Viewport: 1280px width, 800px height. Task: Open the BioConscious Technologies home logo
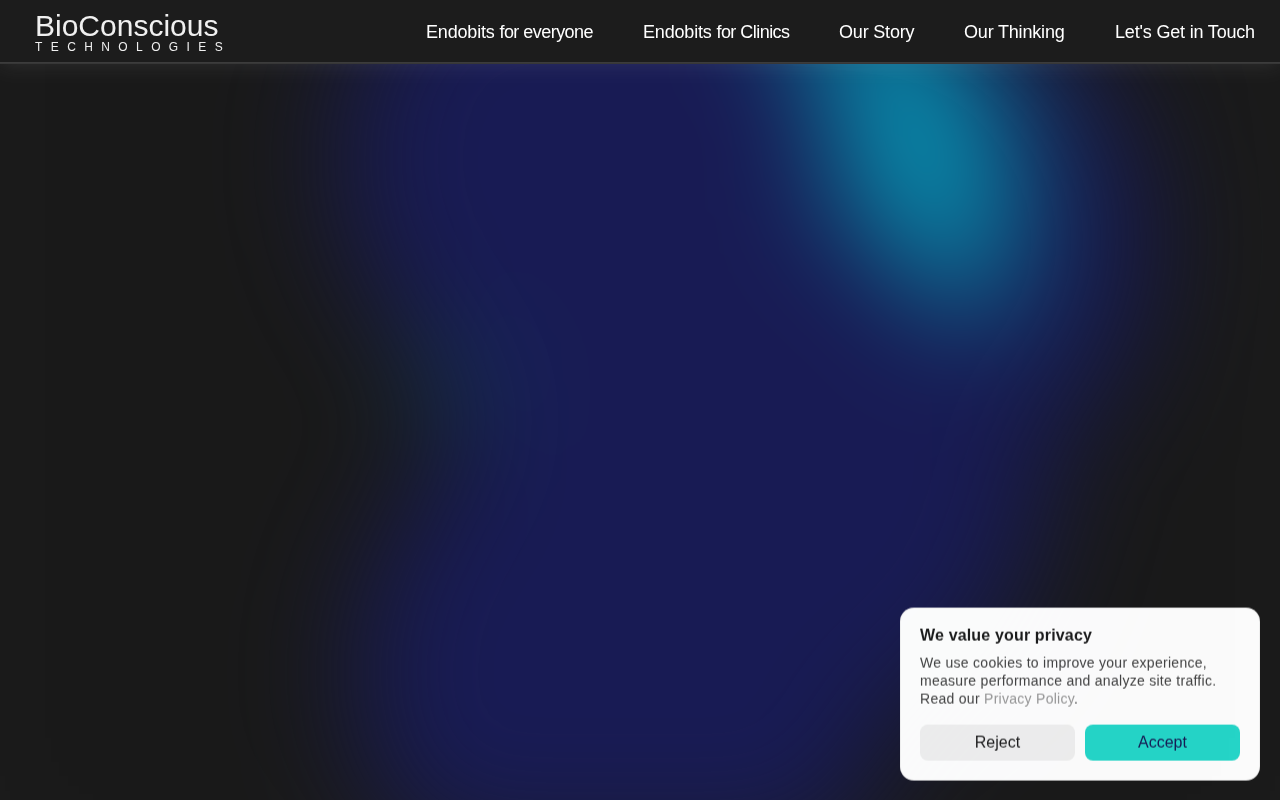pyautogui.click(x=130, y=32)
